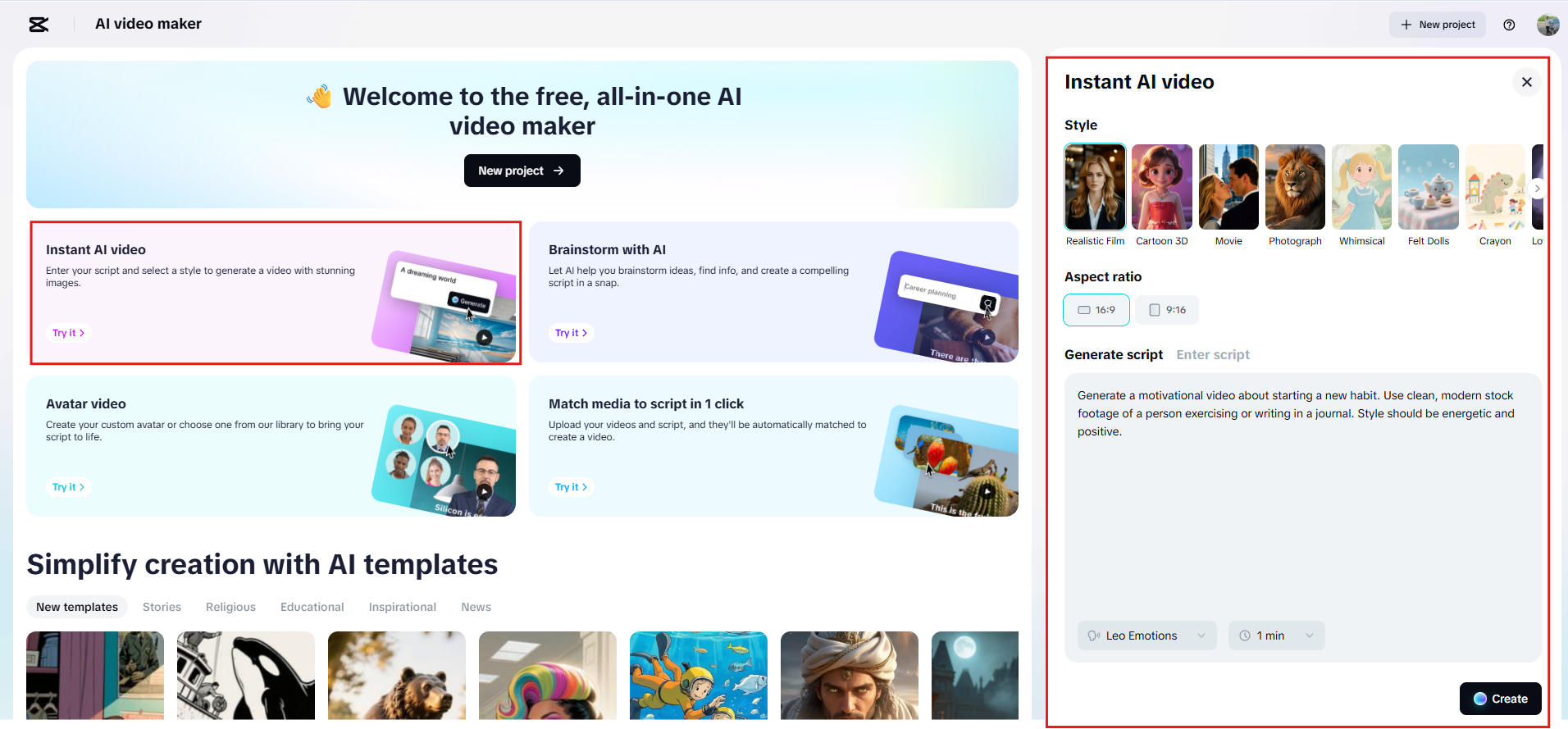Click Try it under Match media to script
The width and height of the screenshot is (1568, 729).
[571, 487]
